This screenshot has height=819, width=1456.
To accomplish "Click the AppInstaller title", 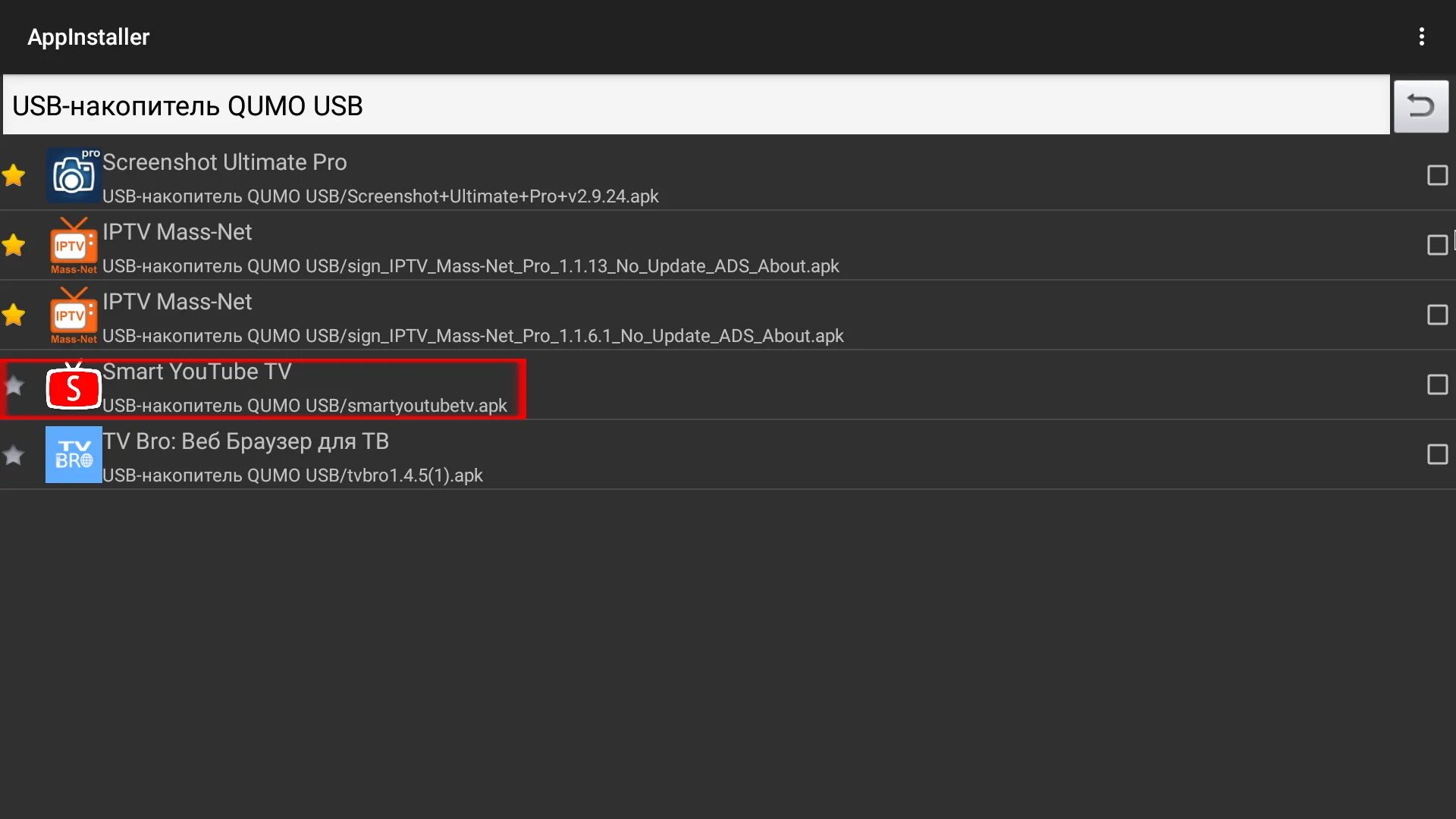I will [89, 37].
